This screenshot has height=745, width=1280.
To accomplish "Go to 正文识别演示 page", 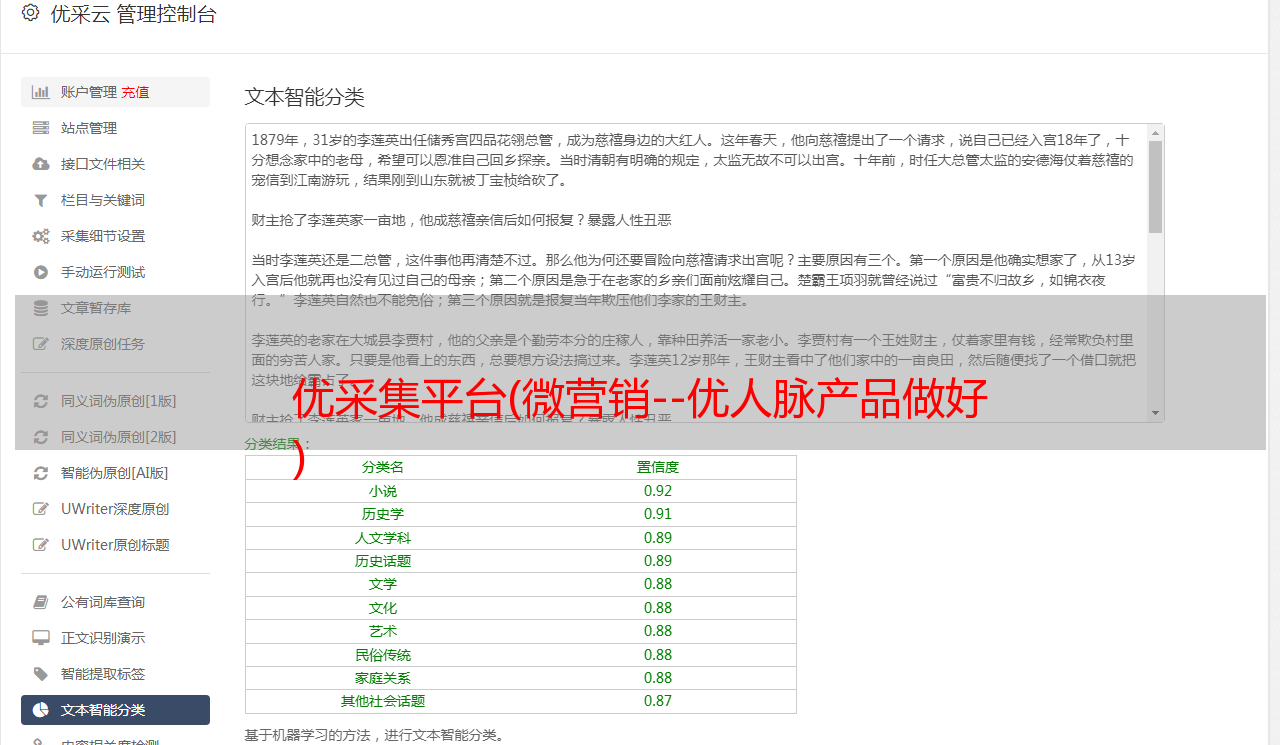I will pos(115,638).
